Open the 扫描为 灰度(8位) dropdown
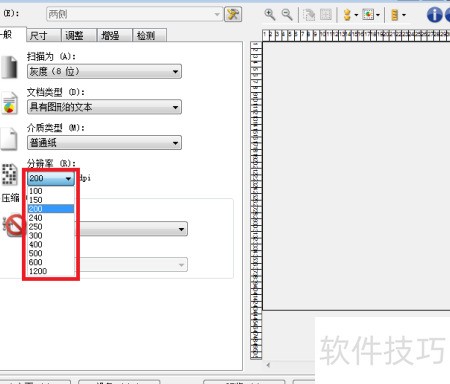This screenshot has height=384, width=450. pyautogui.click(x=104, y=71)
